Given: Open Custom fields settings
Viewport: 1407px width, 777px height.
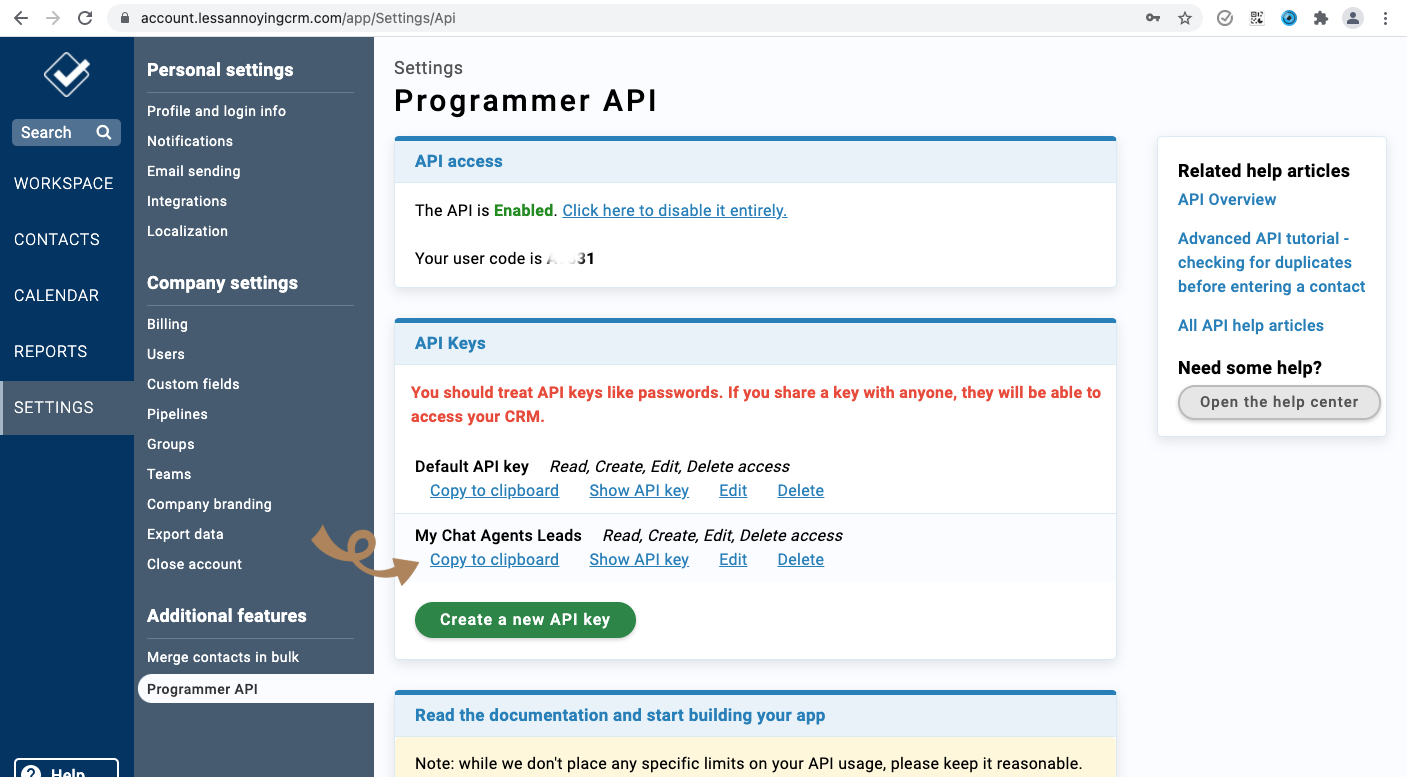Looking at the screenshot, I should click(x=193, y=384).
